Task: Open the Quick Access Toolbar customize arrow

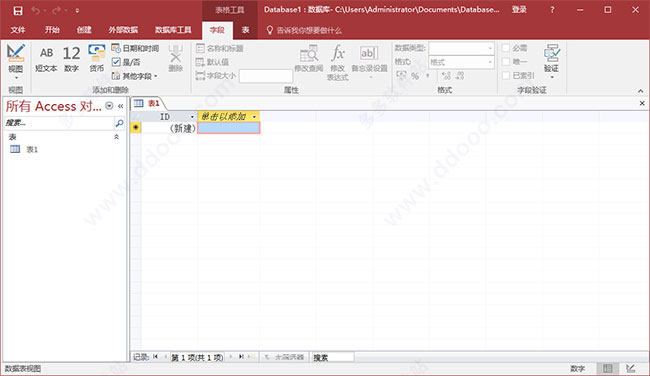Action: [x=78, y=11]
